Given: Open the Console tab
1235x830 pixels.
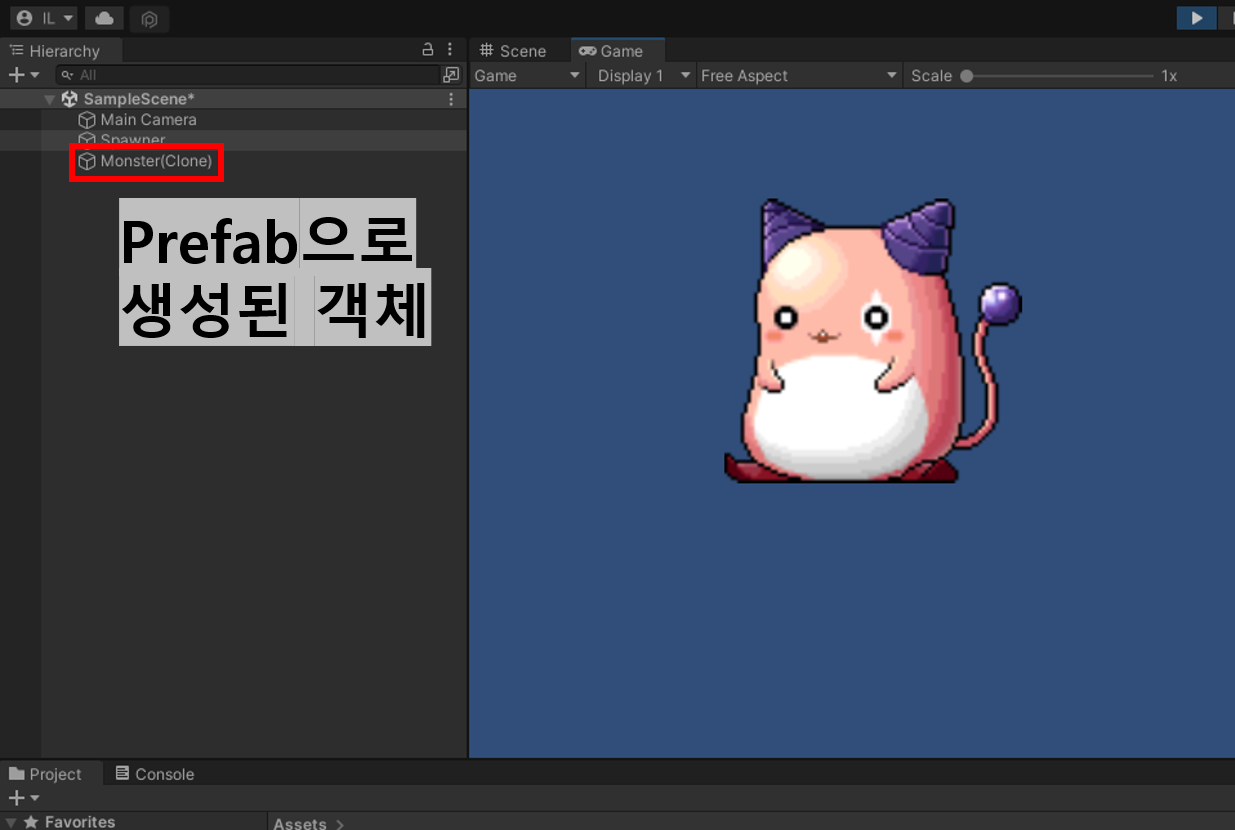Looking at the screenshot, I should (154, 774).
